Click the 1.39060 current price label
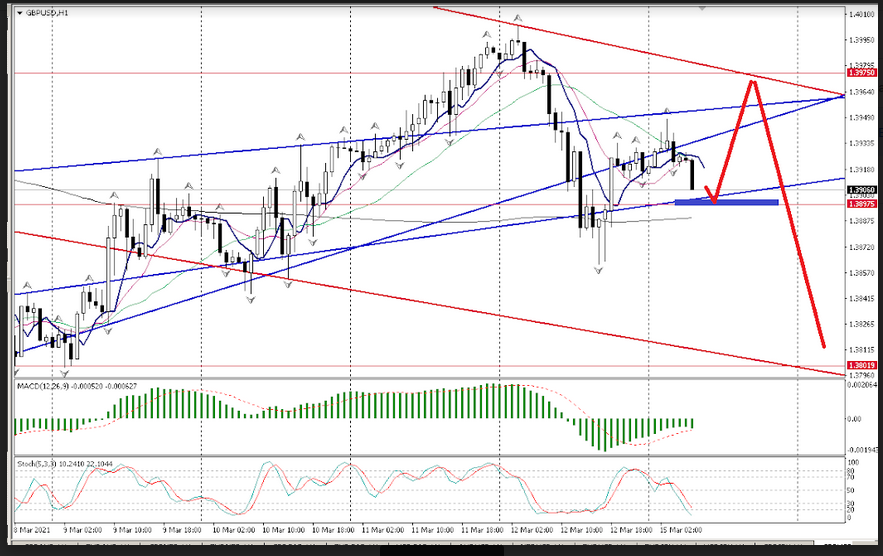 coord(860,190)
